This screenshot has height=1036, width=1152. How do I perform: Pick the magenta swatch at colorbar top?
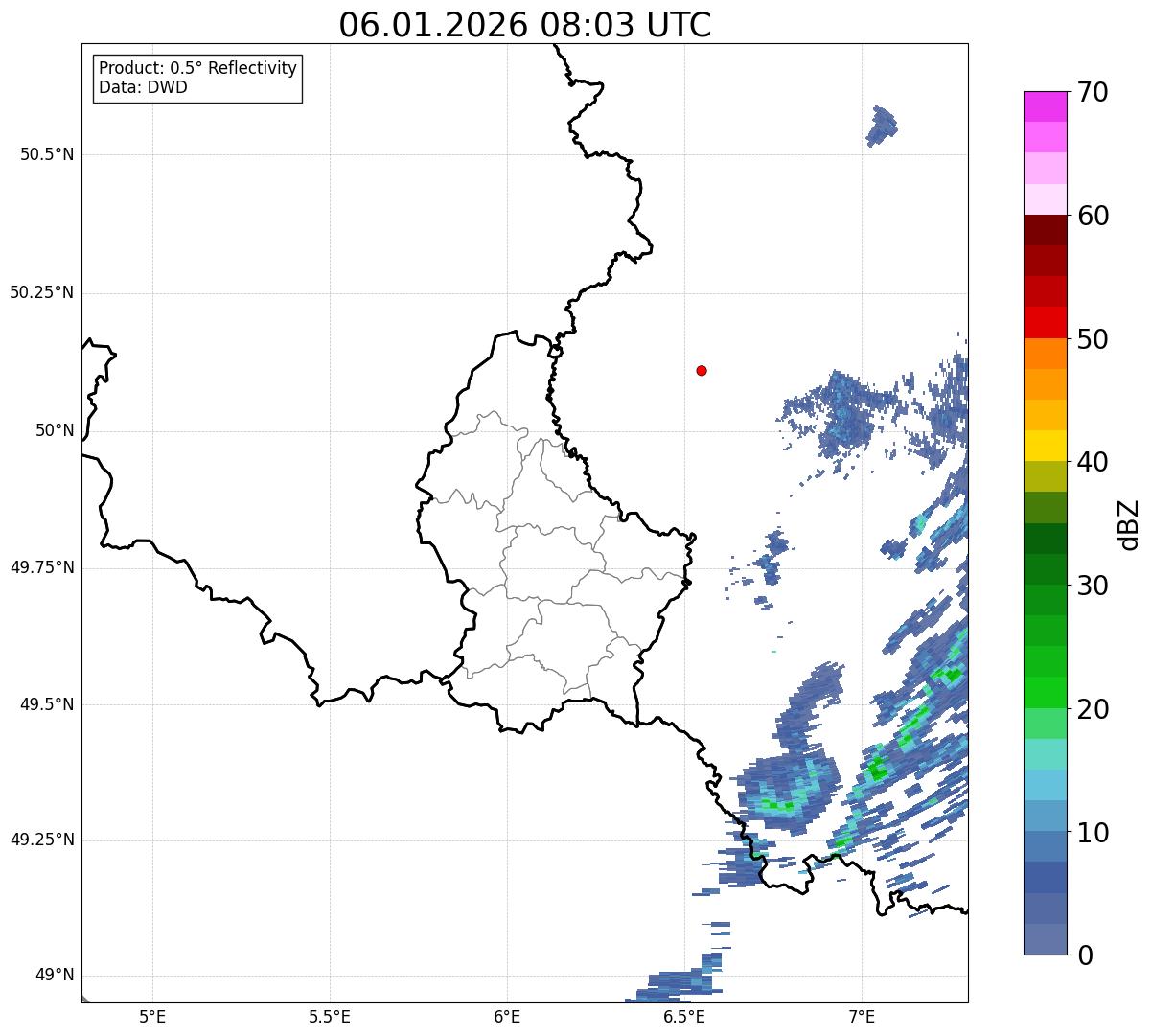coord(1045,106)
